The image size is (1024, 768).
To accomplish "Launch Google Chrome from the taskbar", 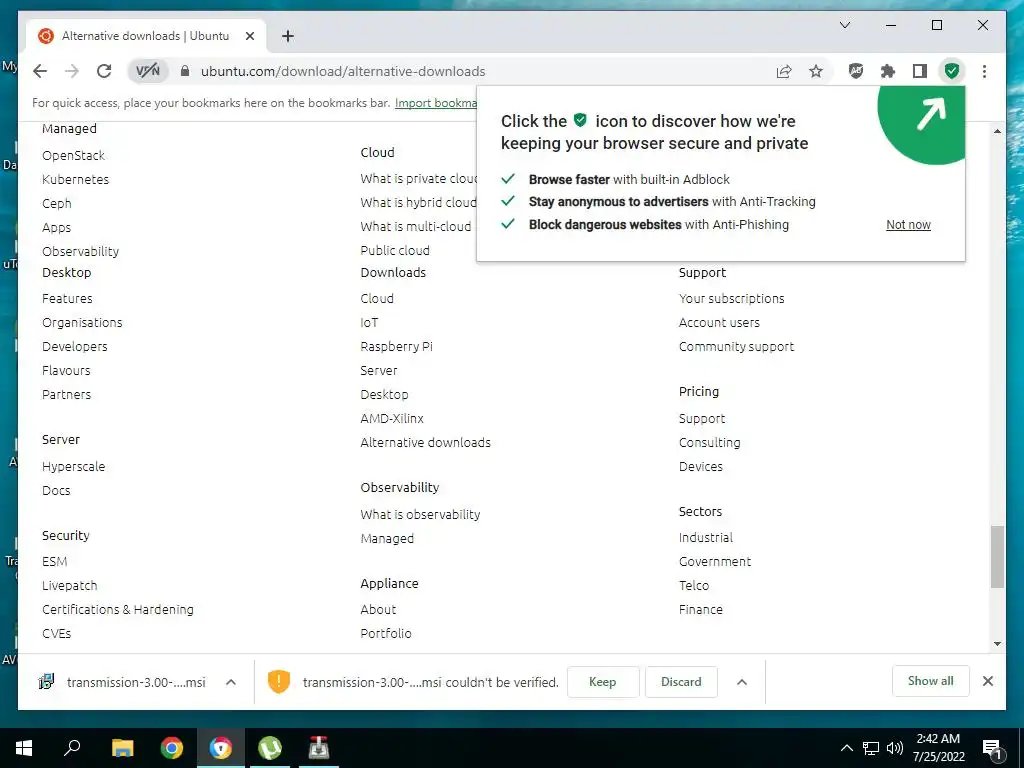I will pyautogui.click(x=172, y=748).
